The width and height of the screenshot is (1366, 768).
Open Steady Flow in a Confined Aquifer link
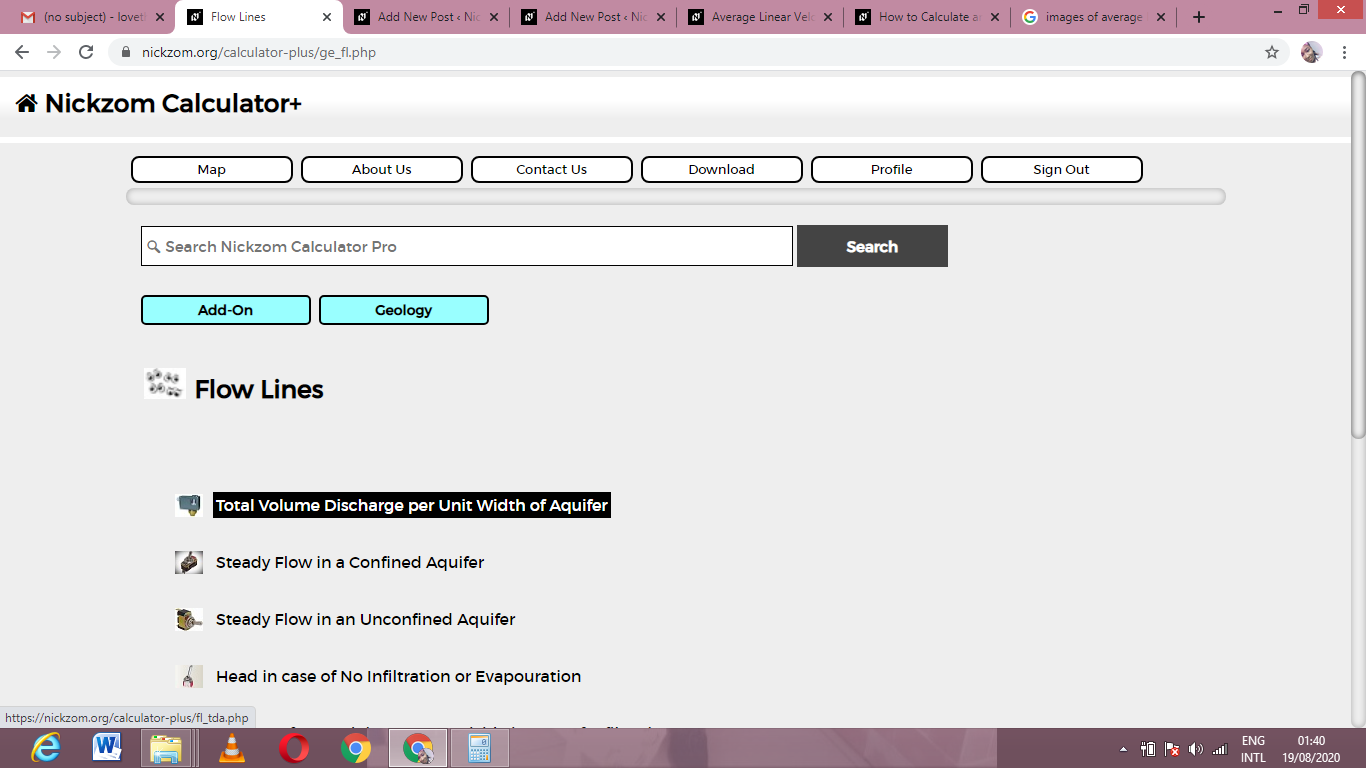click(350, 562)
